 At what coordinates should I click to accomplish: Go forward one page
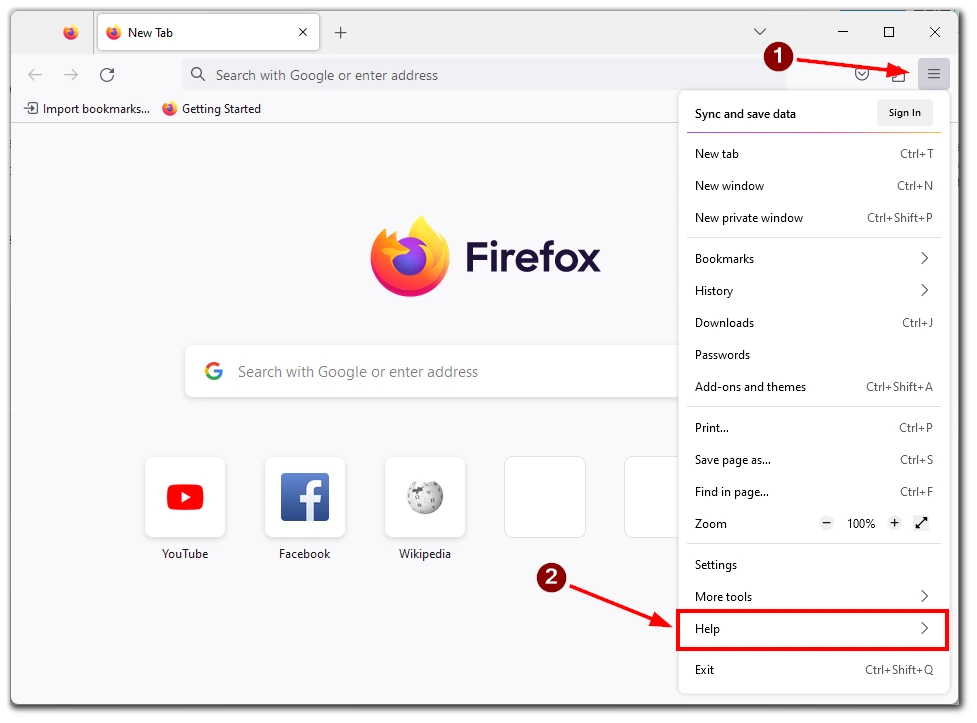71,75
